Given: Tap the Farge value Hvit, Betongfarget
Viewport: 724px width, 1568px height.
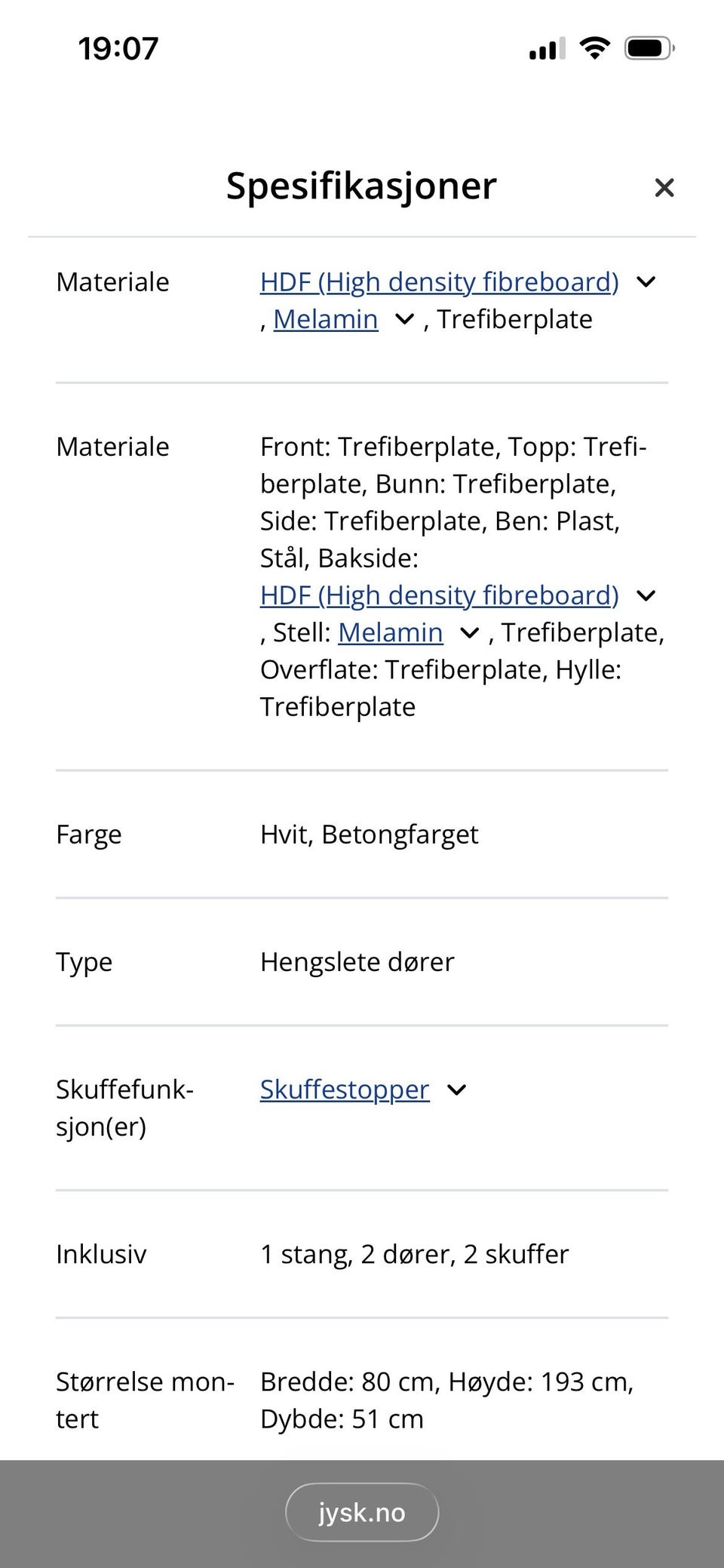Looking at the screenshot, I should (x=369, y=835).
